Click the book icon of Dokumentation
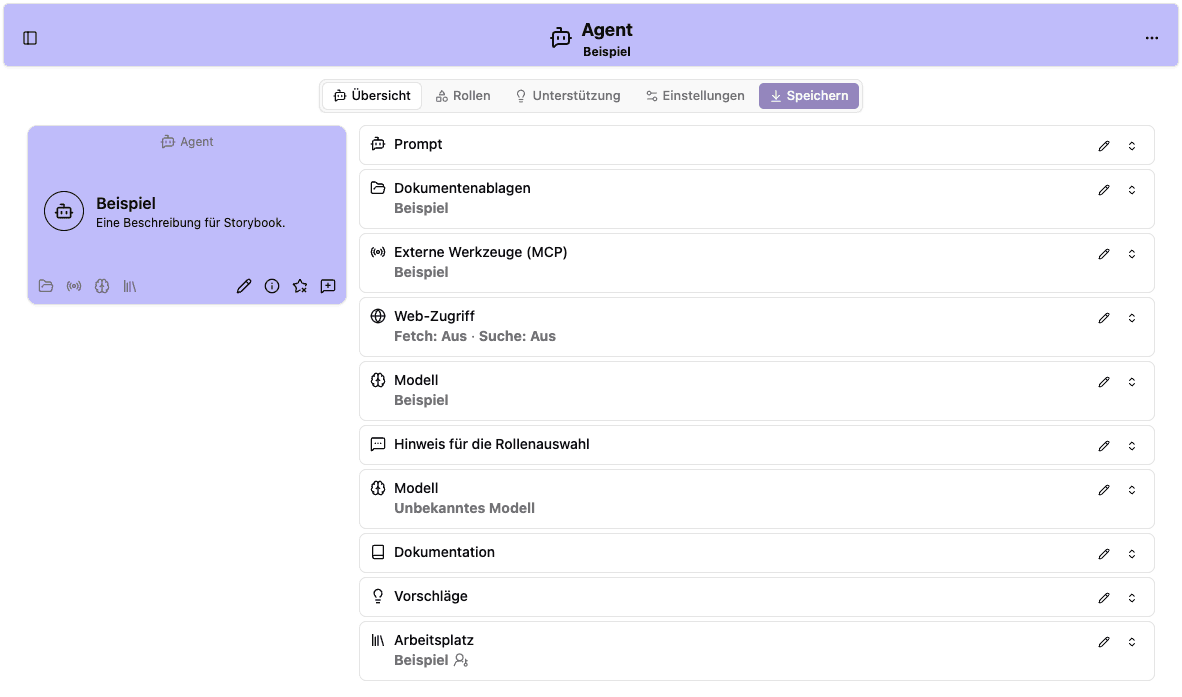 (x=378, y=552)
